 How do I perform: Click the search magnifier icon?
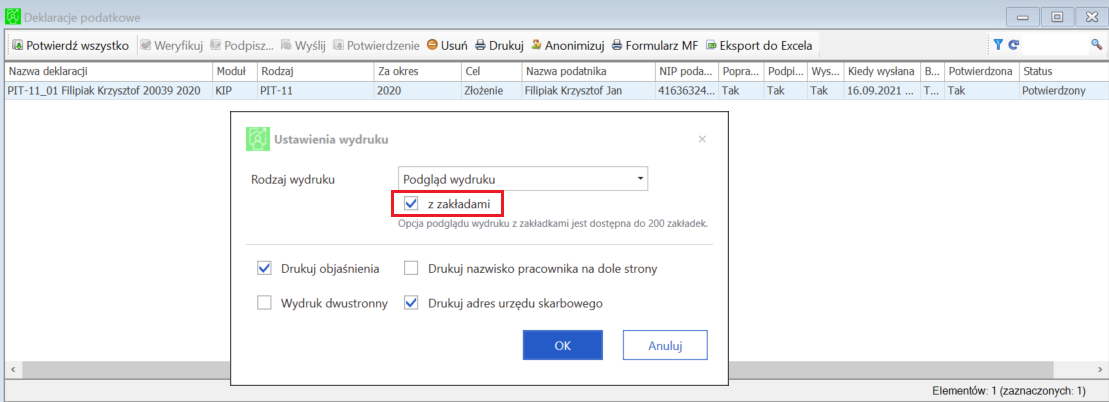pos(1097,45)
